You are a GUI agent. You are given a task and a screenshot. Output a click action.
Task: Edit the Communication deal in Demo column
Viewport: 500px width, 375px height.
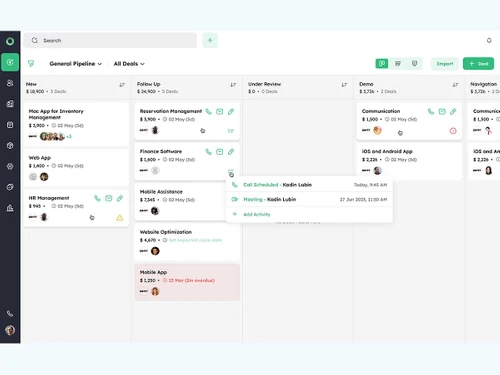453,112
